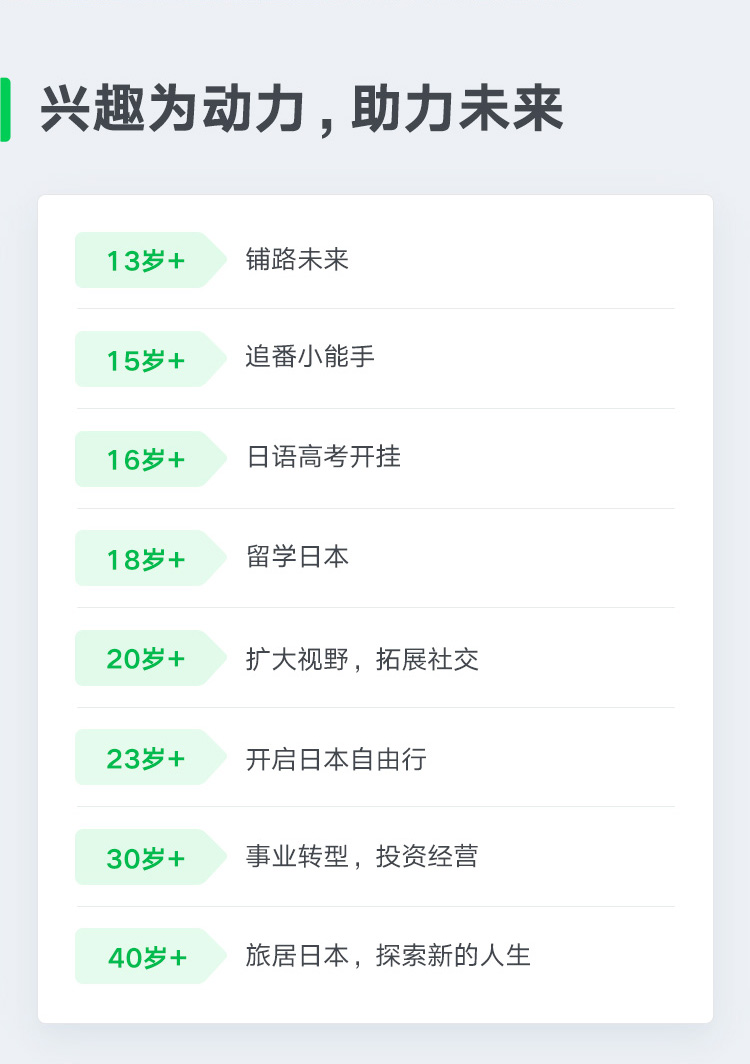Select the 16岁+ green tag
Screen dimensions: 750x1064
pyautogui.click(x=150, y=459)
